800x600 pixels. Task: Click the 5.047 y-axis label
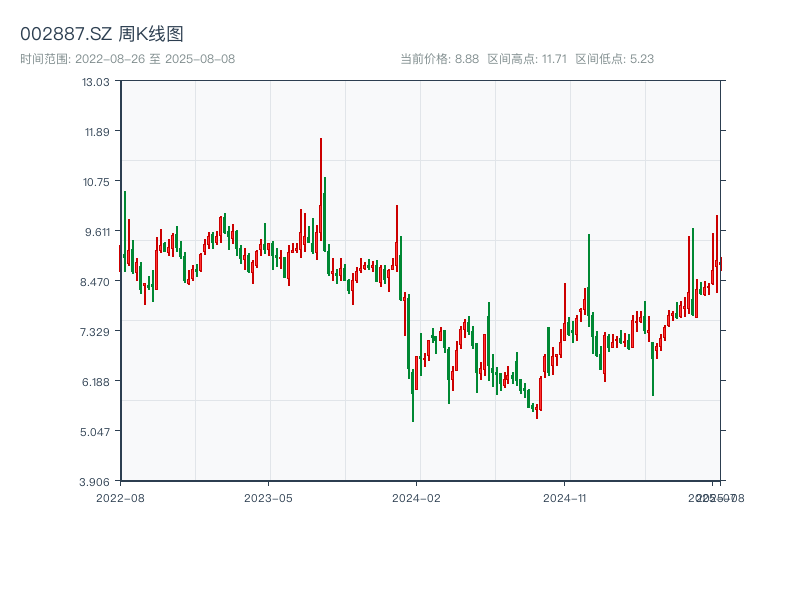[x=96, y=431]
